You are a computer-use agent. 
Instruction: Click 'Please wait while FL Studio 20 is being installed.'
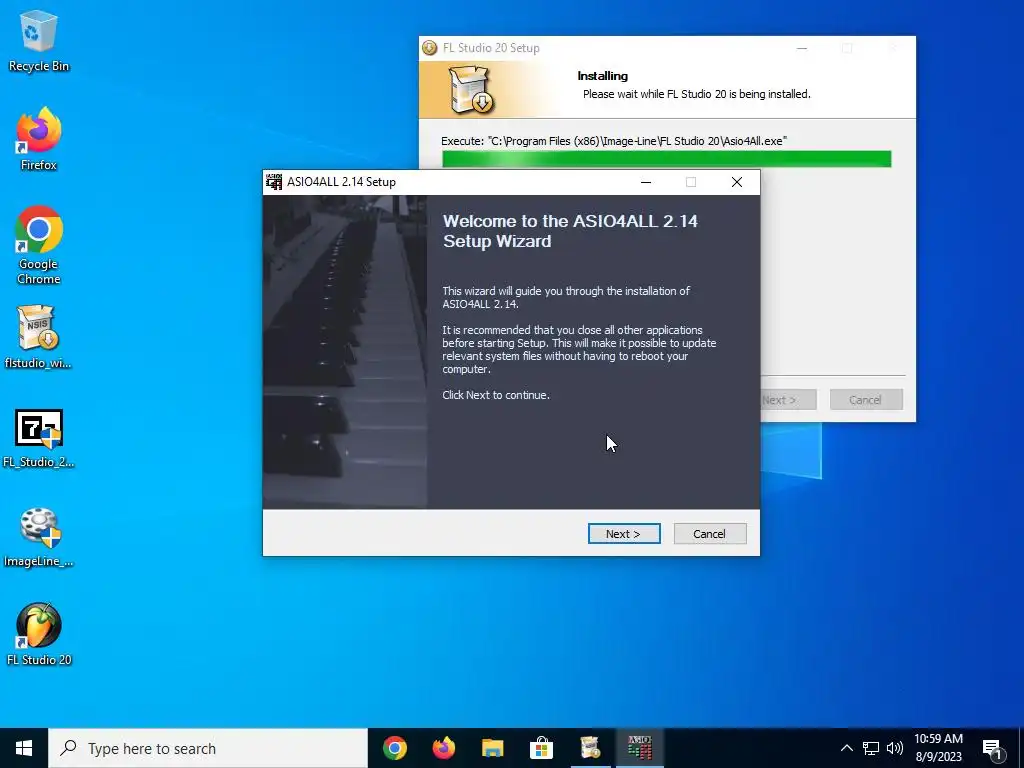point(697,94)
